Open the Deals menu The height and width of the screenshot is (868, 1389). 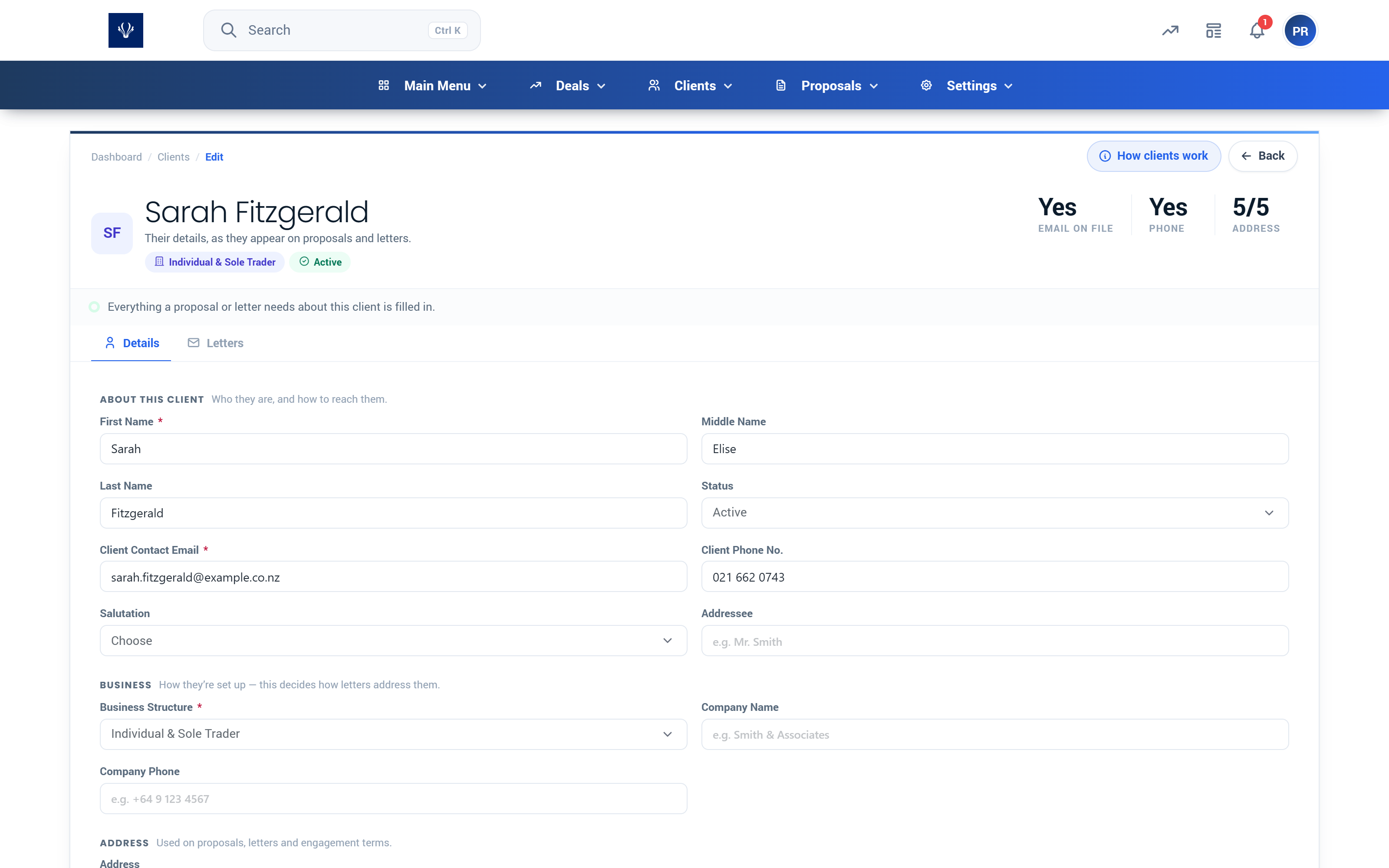(567, 85)
